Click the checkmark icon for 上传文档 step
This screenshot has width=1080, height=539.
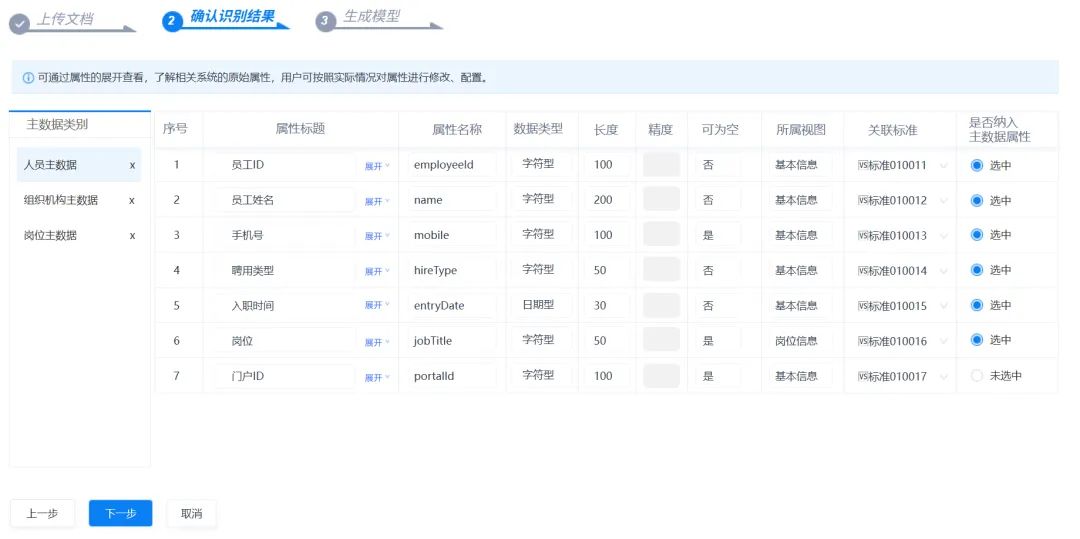pos(19,24)
